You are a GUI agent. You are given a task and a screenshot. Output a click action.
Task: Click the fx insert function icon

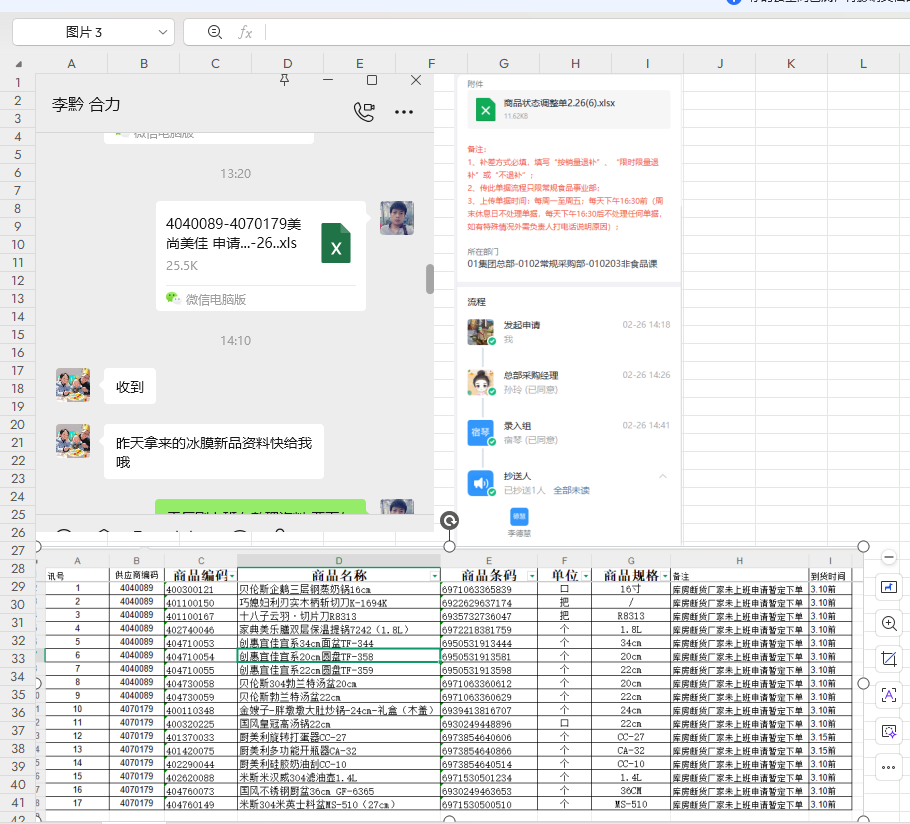[245, 32]
